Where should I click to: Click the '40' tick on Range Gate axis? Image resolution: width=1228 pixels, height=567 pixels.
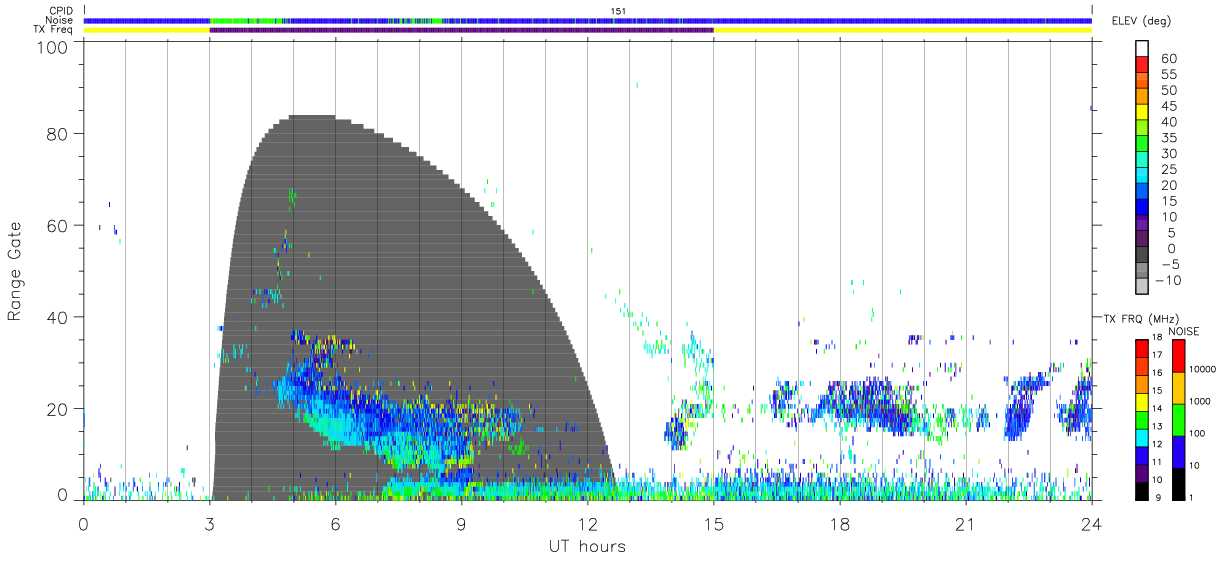(56, 317)
